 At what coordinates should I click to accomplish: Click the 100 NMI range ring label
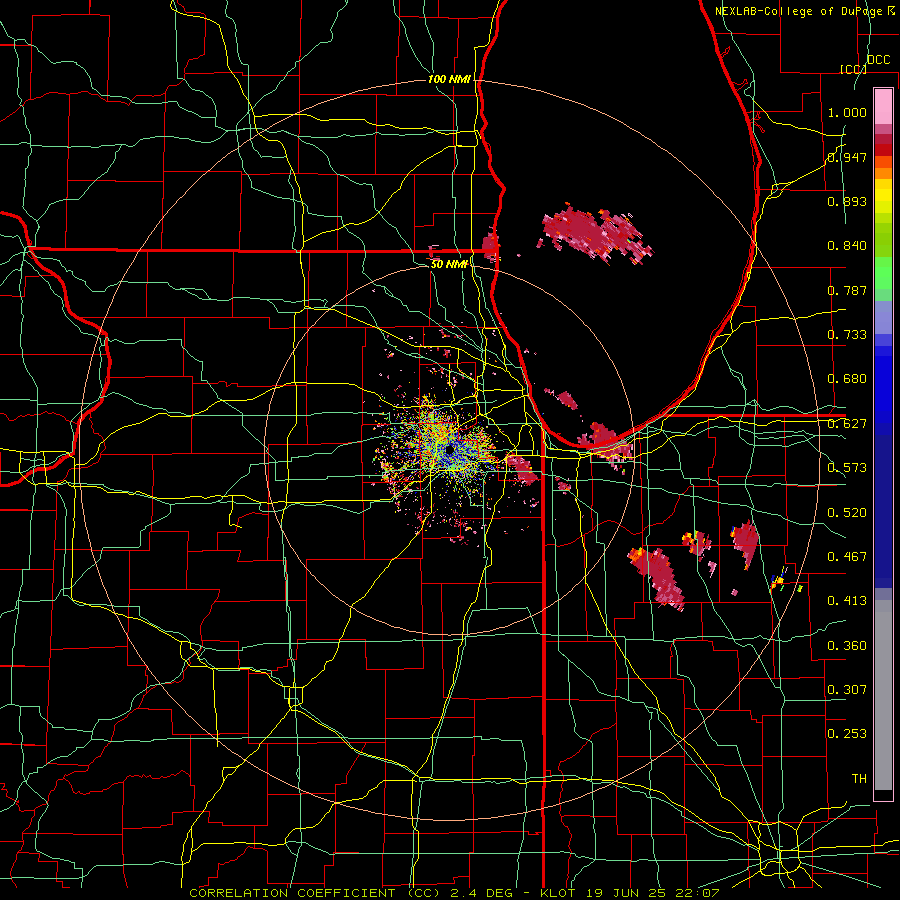[449, 79]
